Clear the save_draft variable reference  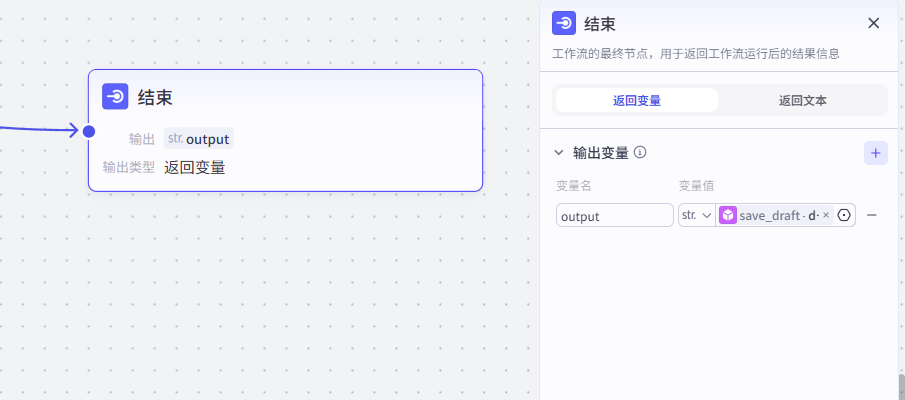click(x=826, y=215)
